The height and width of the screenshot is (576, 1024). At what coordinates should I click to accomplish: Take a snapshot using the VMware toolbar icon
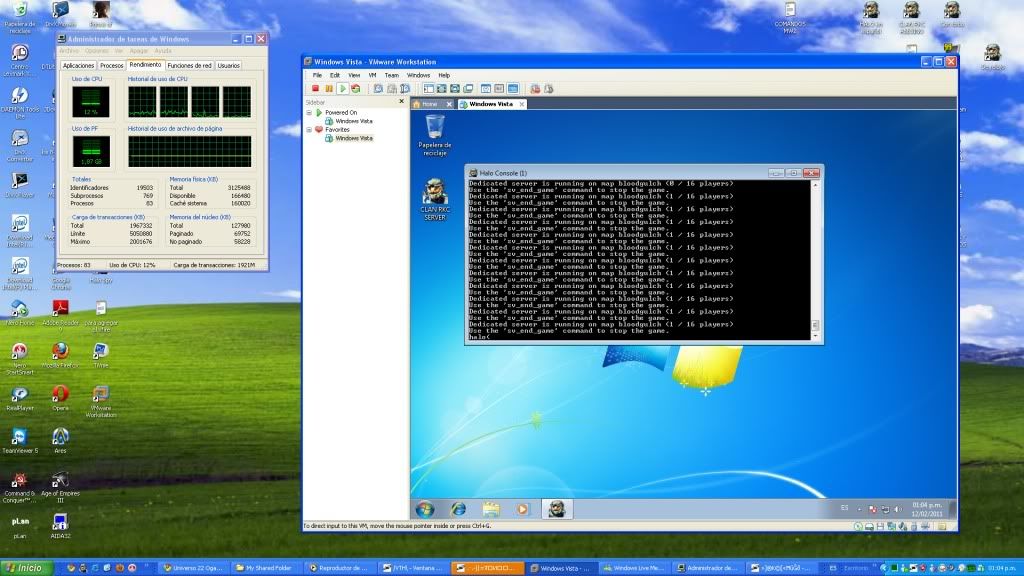[x=378, y=89]
